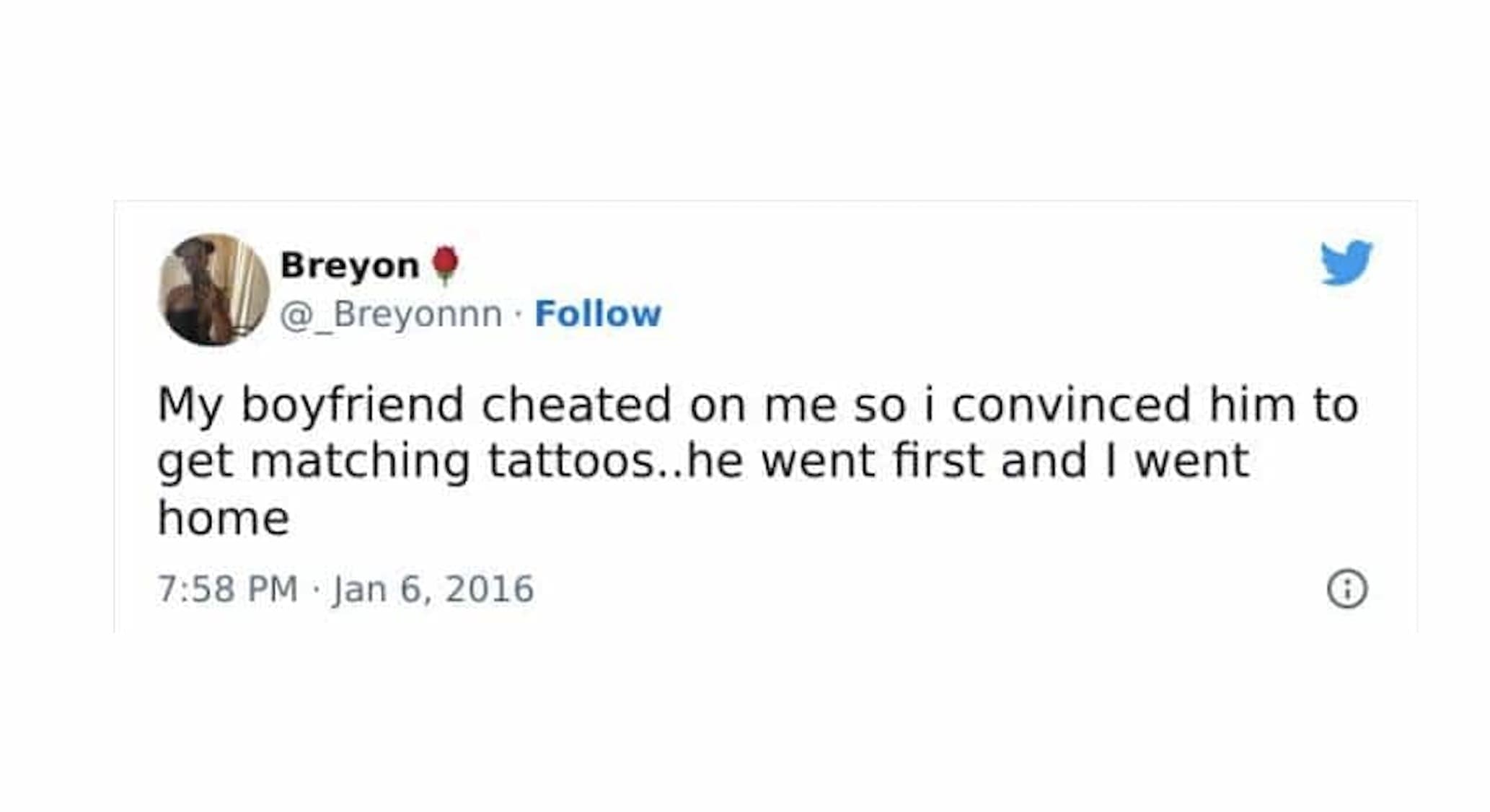Viewport: 1490px width, 812px height.
Task: Click the Twitter bird logo
Action: [x=1346, y=262]
